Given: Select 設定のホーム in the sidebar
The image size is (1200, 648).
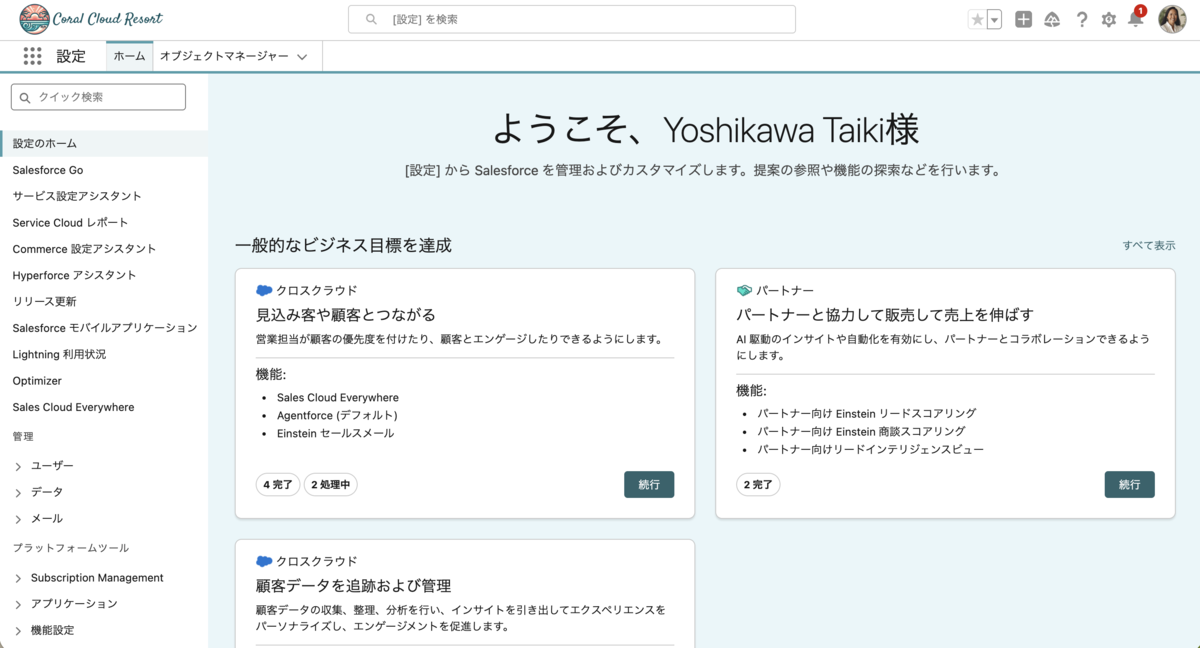Looking at the screenshot, I should [104, 143].
